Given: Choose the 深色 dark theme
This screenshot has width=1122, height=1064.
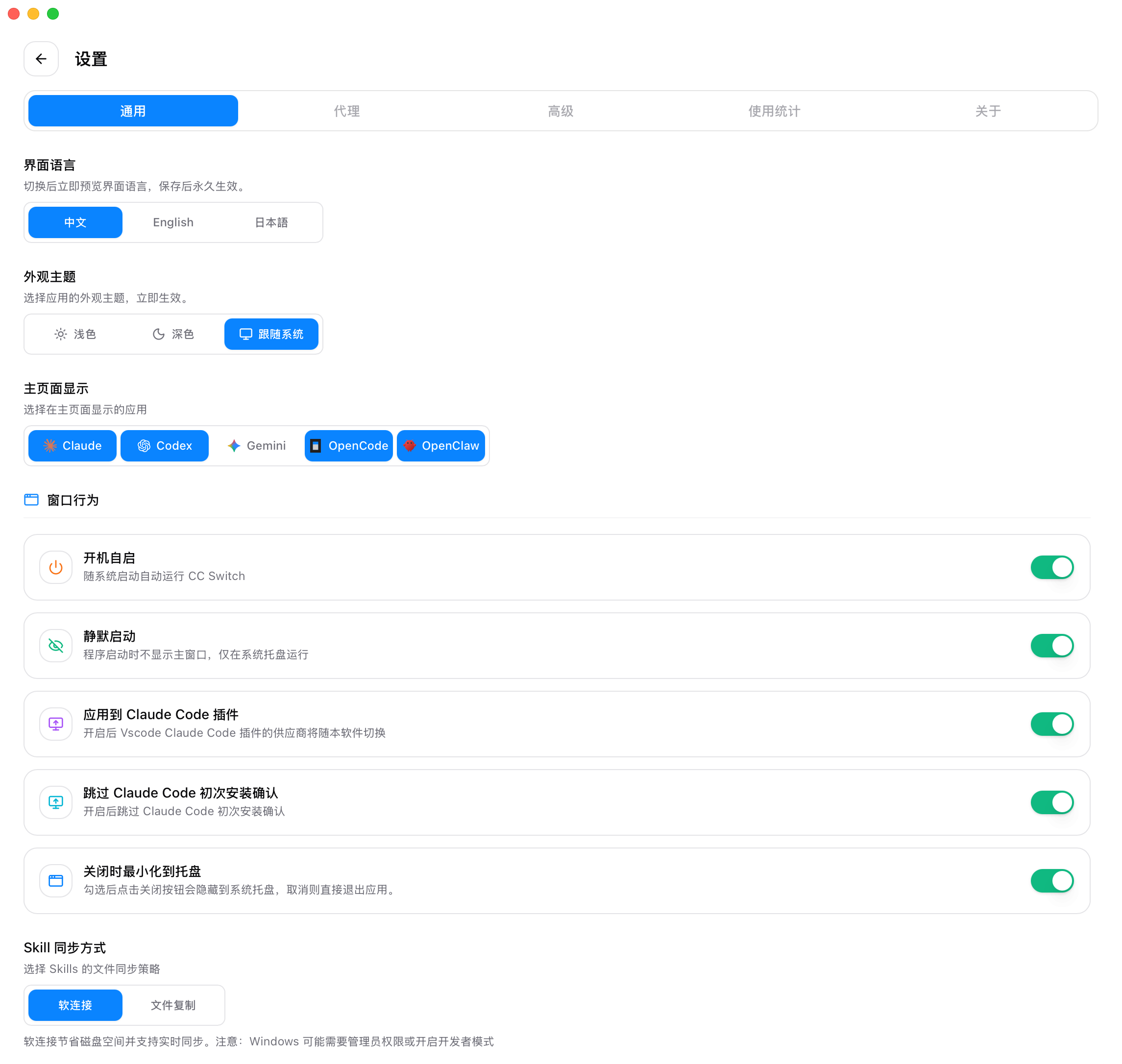Looking at the screenshot, I should point(173,334).
